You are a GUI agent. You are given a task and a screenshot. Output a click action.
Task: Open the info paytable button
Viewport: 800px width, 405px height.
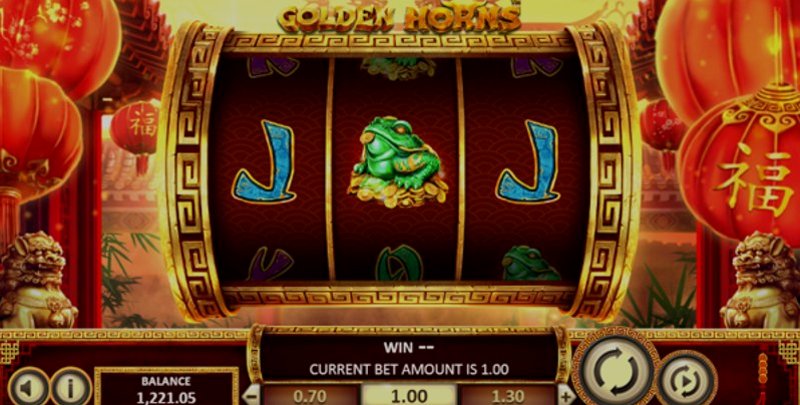pos(70,389)
